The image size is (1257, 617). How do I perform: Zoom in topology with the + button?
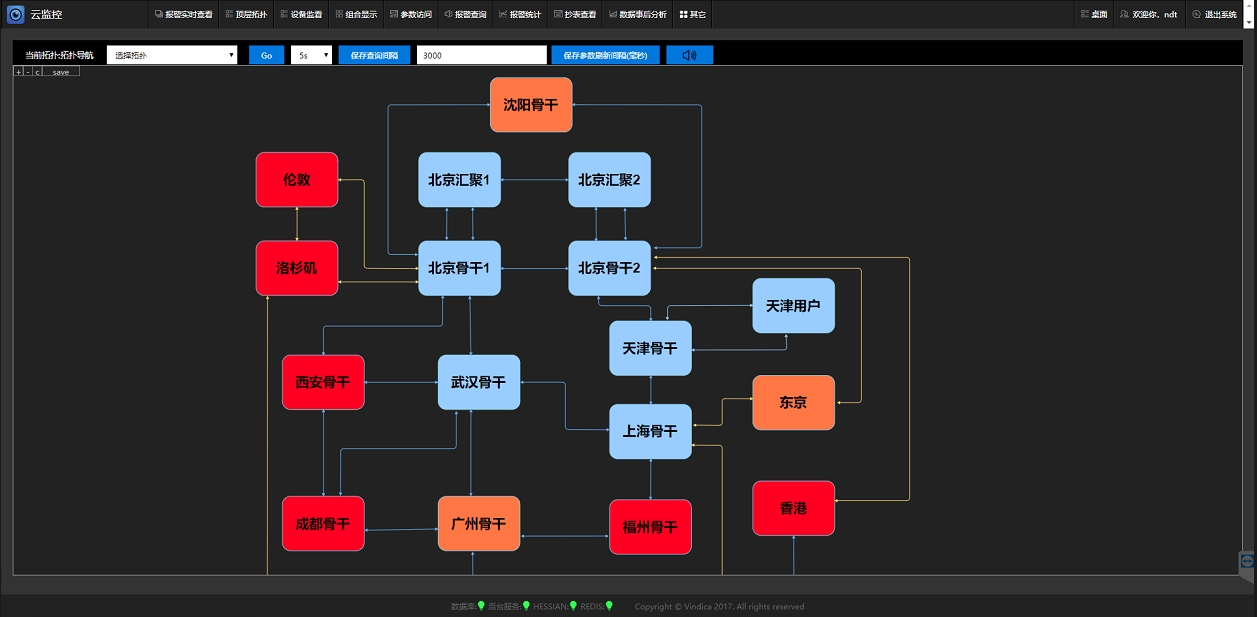pyautogui.click(x=18, y=72)
